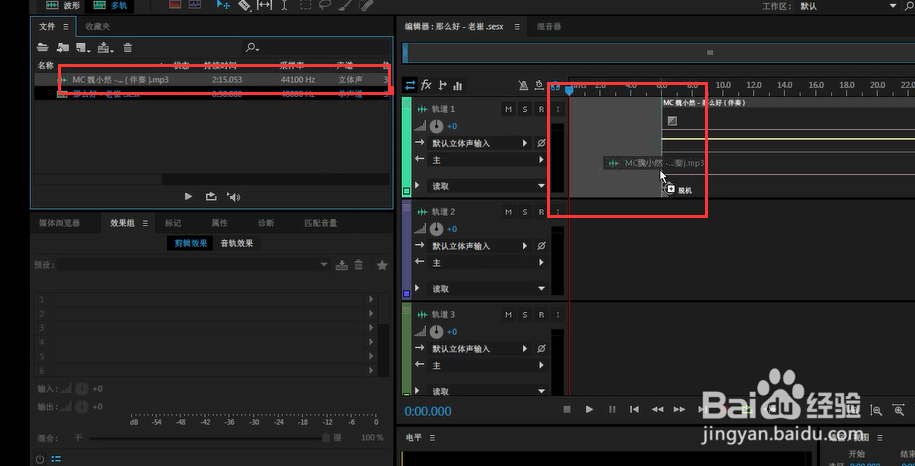Click the Files panel search field
This screenshot has height=466, width=915.
[315, 47]
